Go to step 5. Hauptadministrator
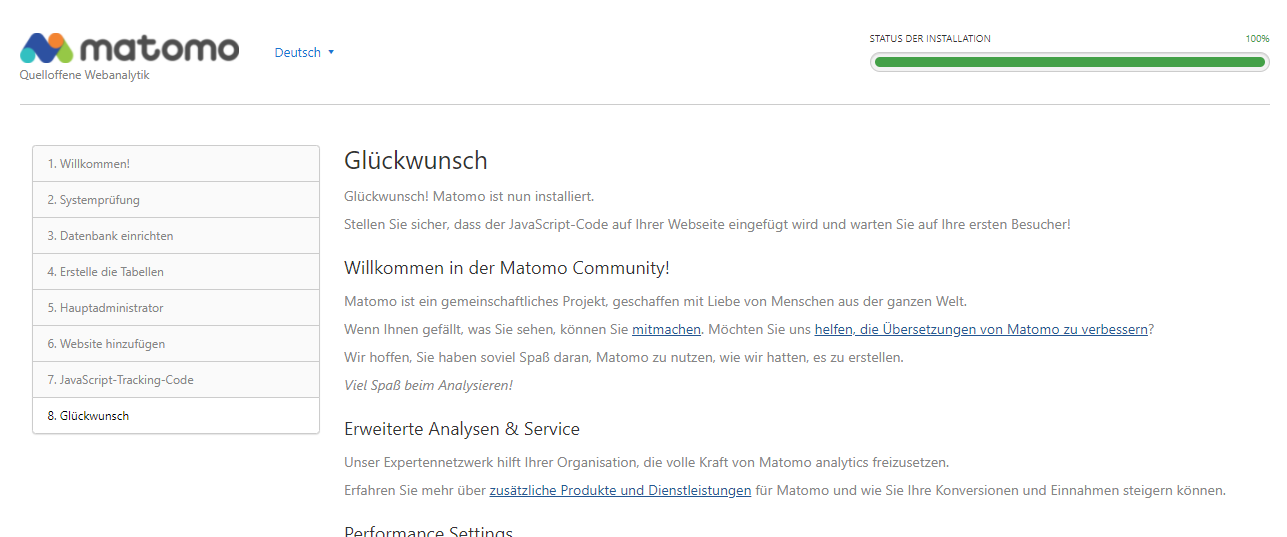Viewport: 1287px width, 537px height. pyautogui.click(x=176, y=308)
